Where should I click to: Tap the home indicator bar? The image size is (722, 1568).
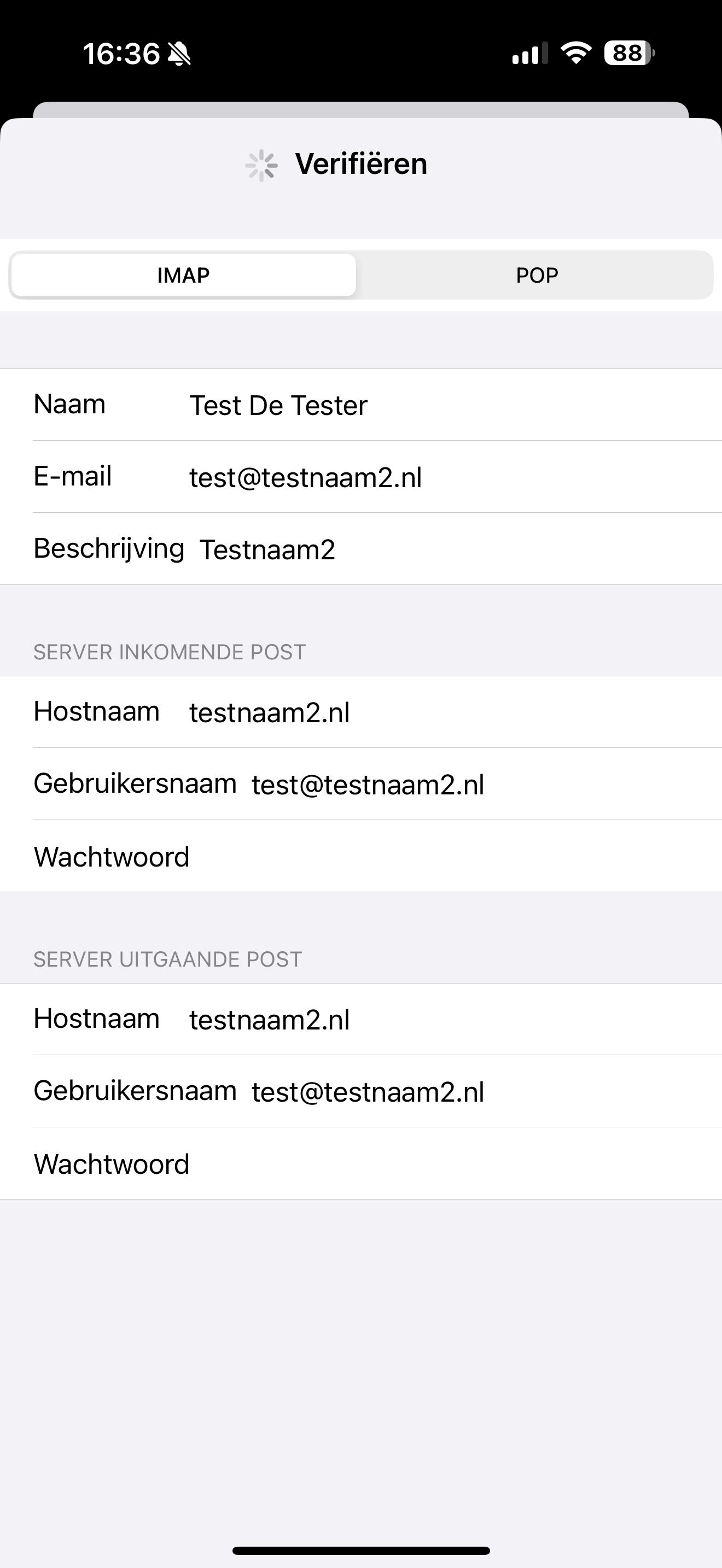pos(361,1551)
